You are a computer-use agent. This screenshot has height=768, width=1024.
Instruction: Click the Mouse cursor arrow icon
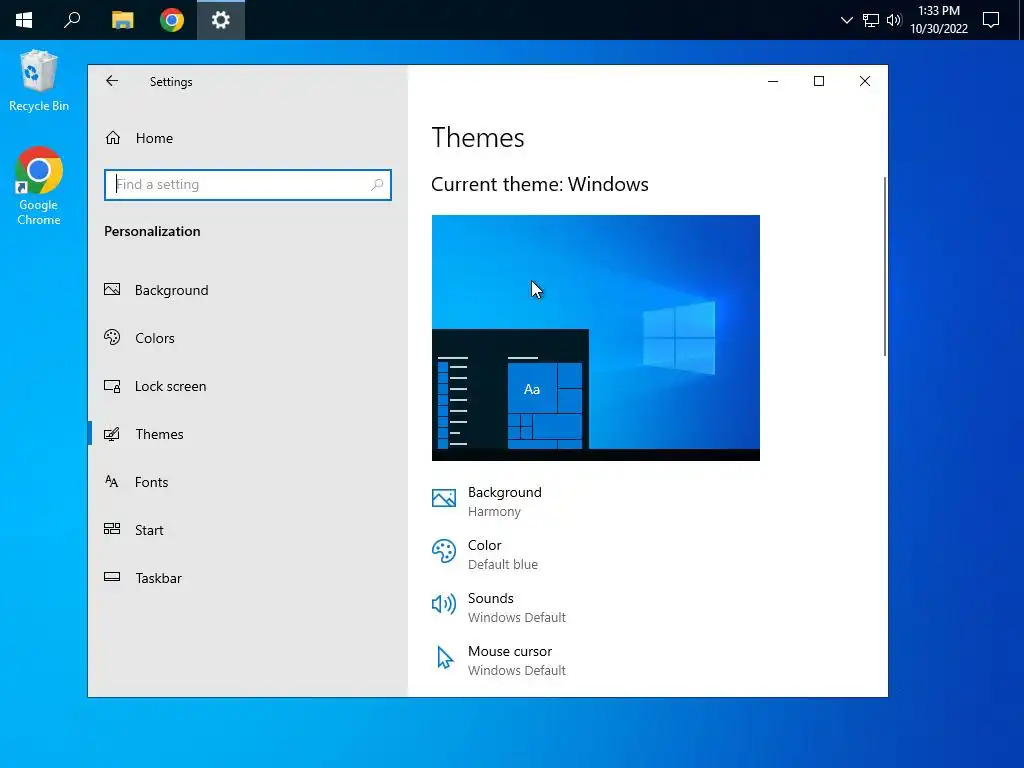pos(445,658)
